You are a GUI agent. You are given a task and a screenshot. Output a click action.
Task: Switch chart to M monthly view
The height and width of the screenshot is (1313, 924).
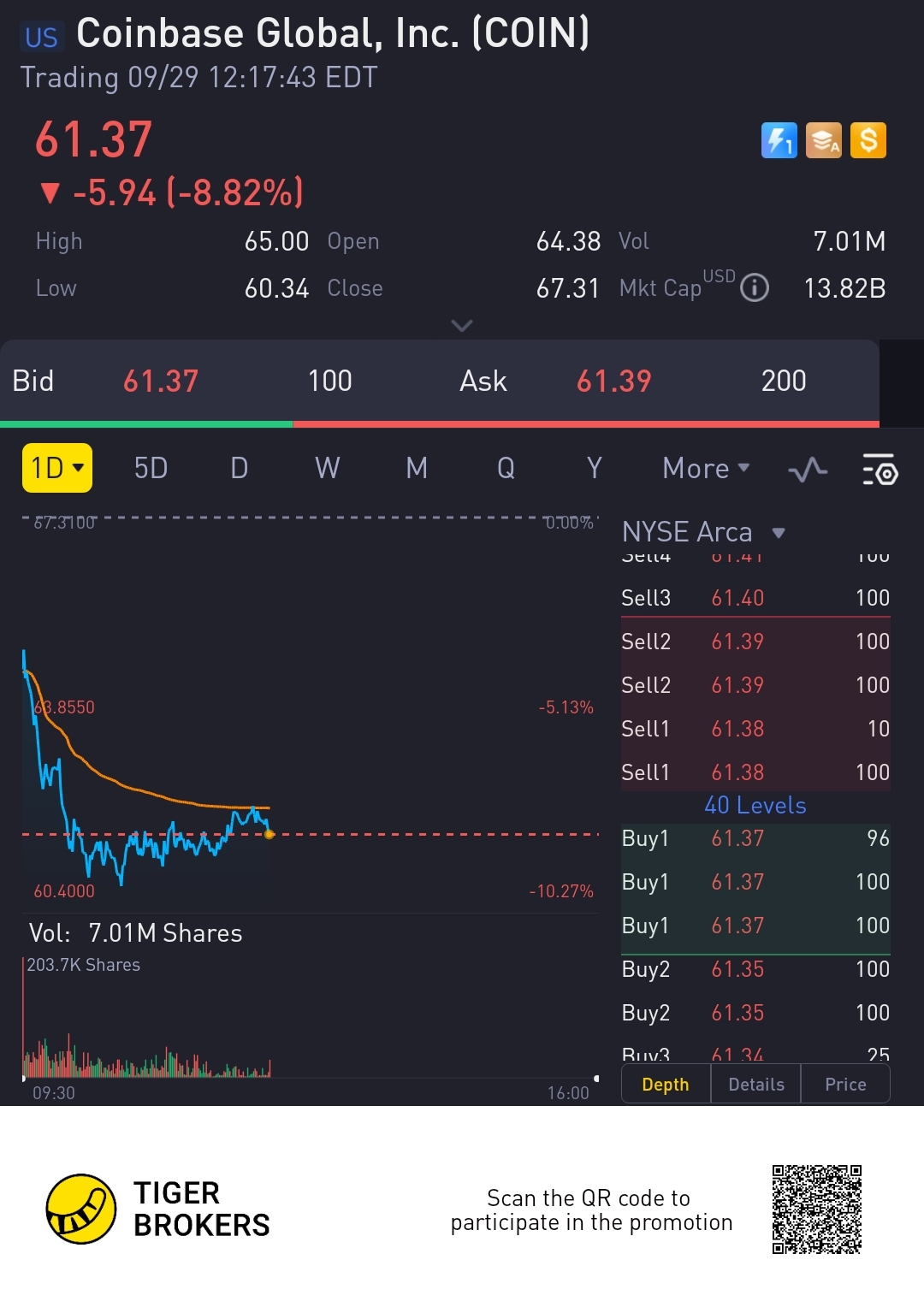(417, 469)
